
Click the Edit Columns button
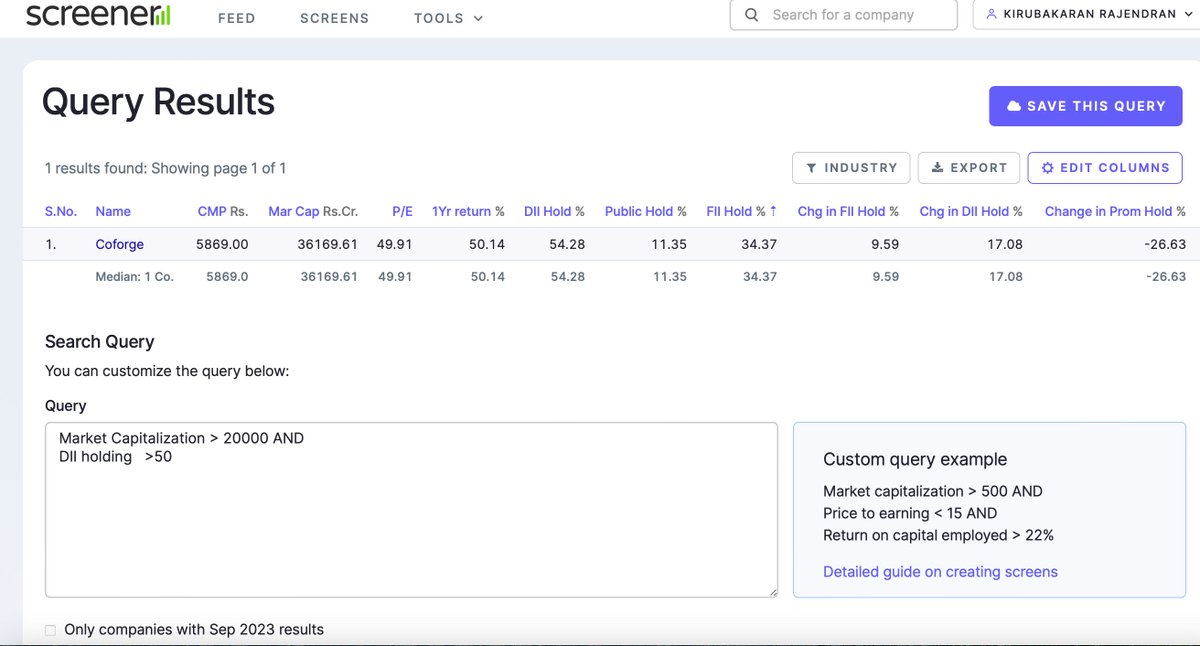(x=1105, y=168)
